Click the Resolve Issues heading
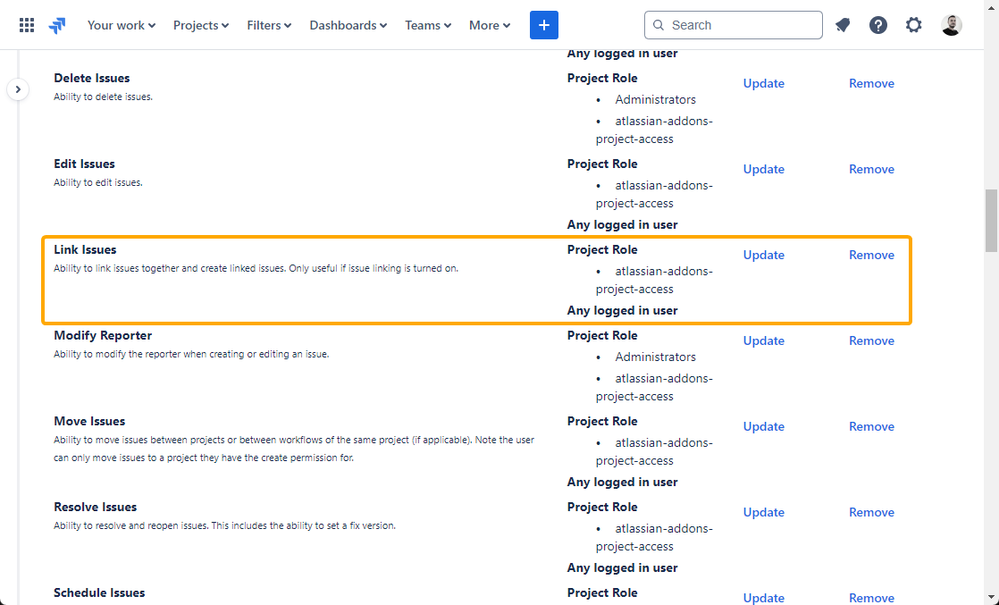 [x=95, y=507]
